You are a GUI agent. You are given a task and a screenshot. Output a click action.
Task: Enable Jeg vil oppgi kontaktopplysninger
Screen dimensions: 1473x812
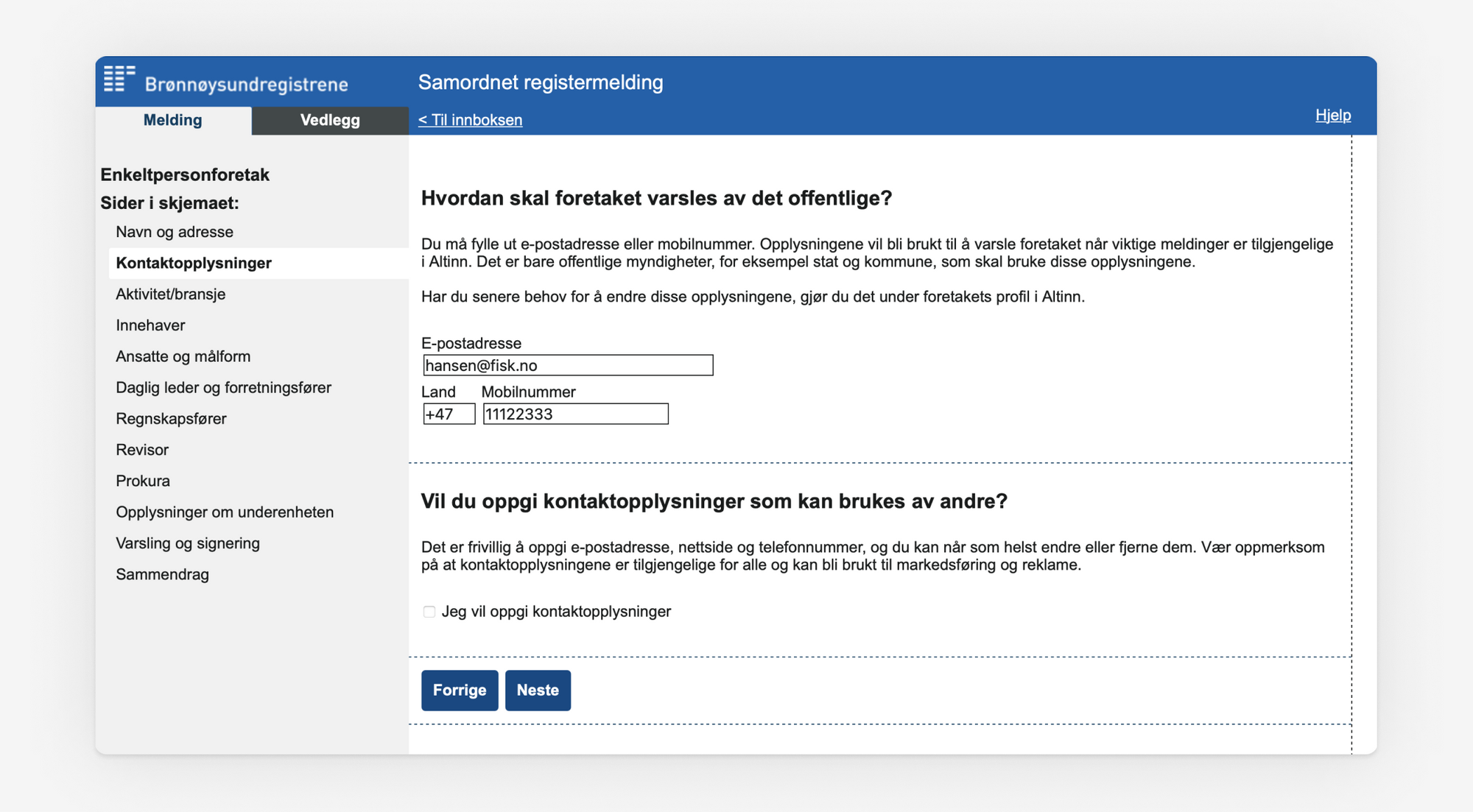point(429,611)
